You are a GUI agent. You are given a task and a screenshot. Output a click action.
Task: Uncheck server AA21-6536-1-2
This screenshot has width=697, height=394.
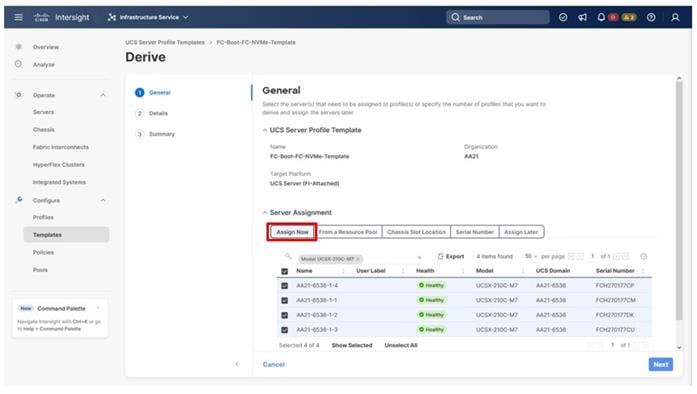[284, 315]
